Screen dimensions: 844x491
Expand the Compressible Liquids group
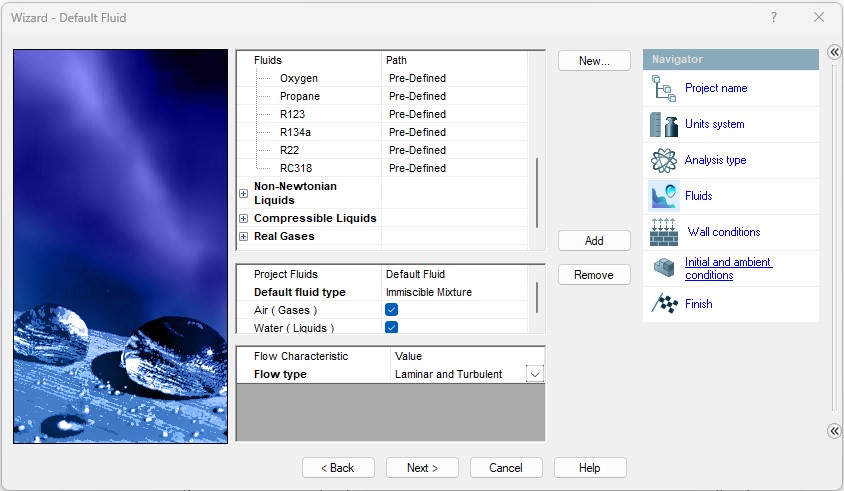[x=243, y=218]
